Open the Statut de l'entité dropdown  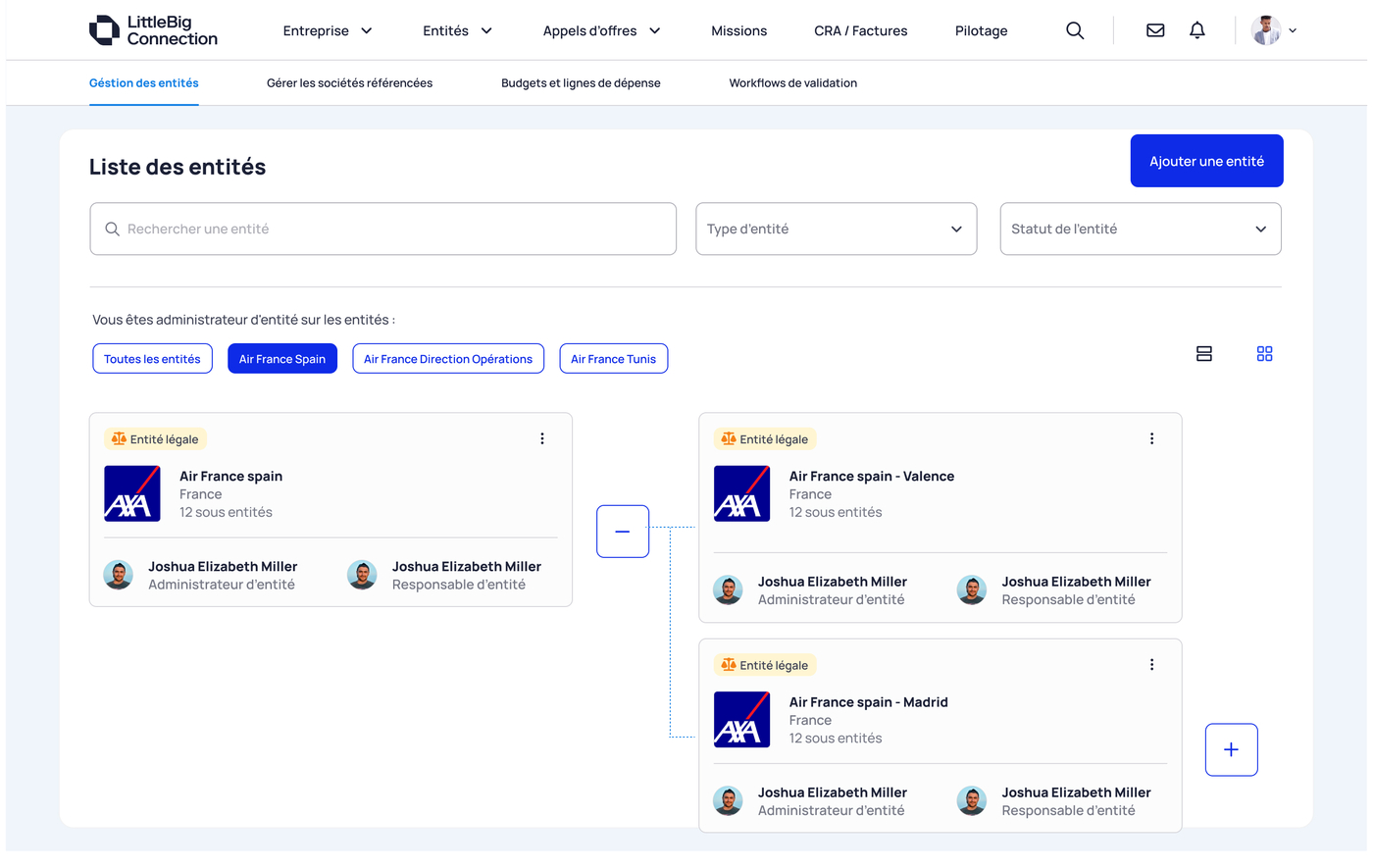tap(1141, 229)
